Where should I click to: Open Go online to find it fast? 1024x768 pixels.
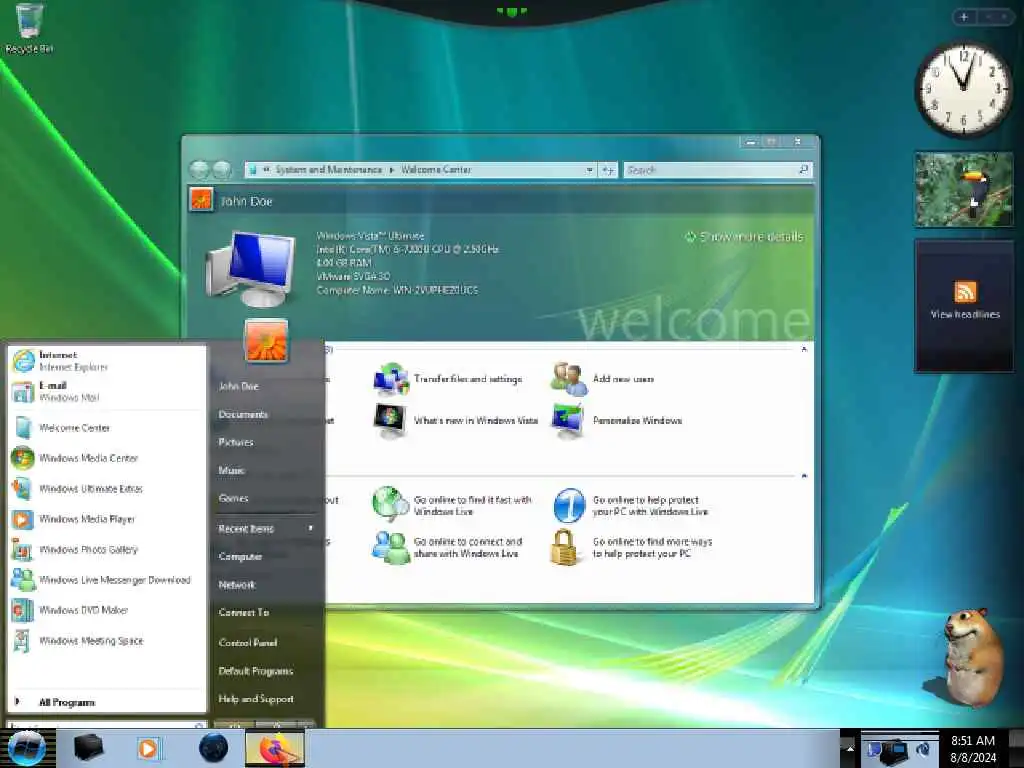(x=453, y=505)
